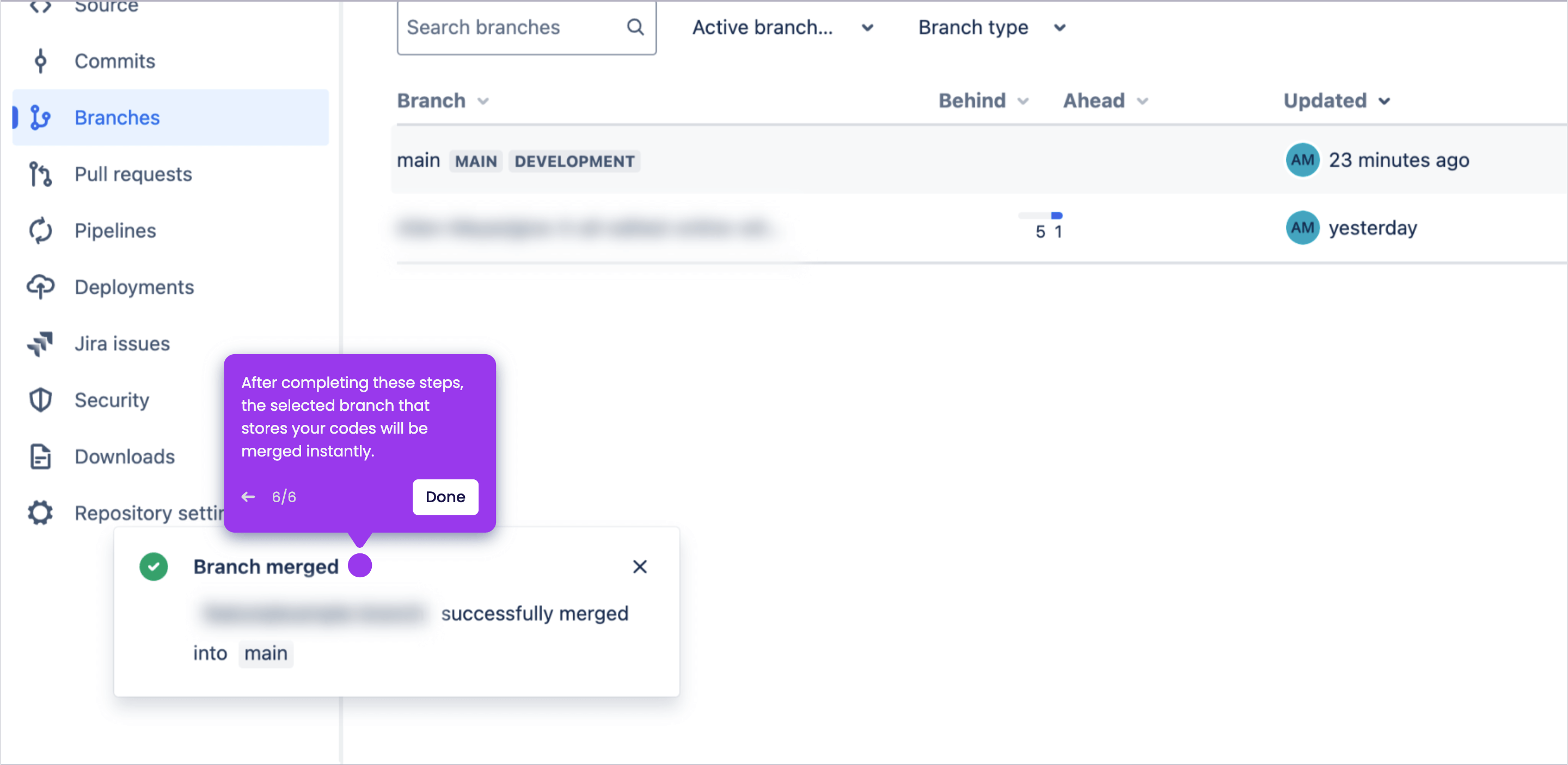
Task: Open the Commits page
Action: [115, 61]
